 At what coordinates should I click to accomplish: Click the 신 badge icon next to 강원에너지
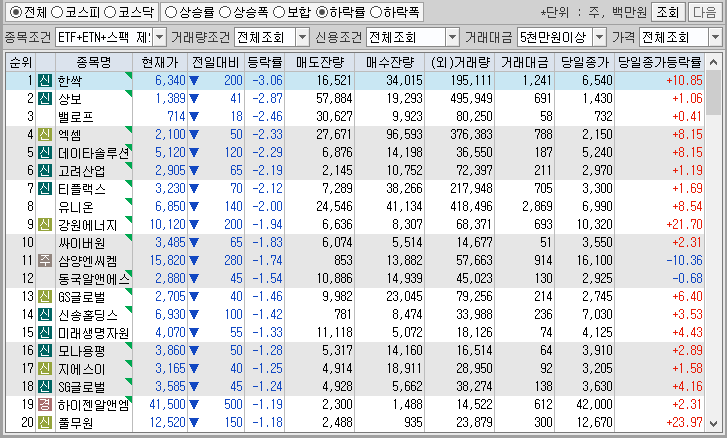(45, 225)
